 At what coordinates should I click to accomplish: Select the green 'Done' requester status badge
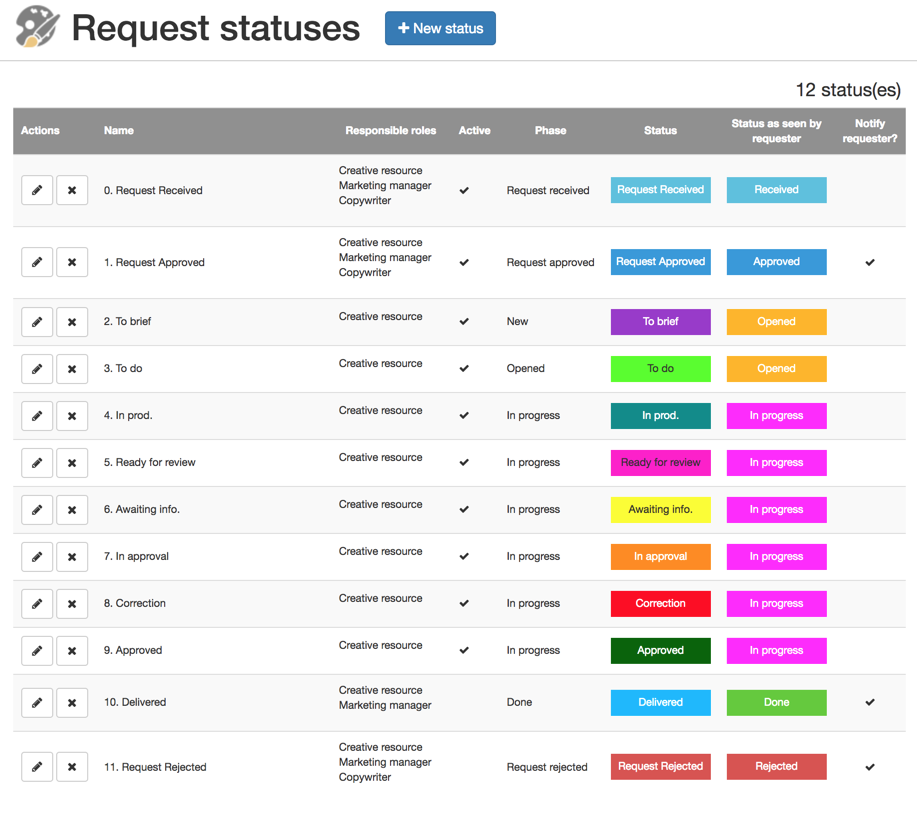pos(776,702)
